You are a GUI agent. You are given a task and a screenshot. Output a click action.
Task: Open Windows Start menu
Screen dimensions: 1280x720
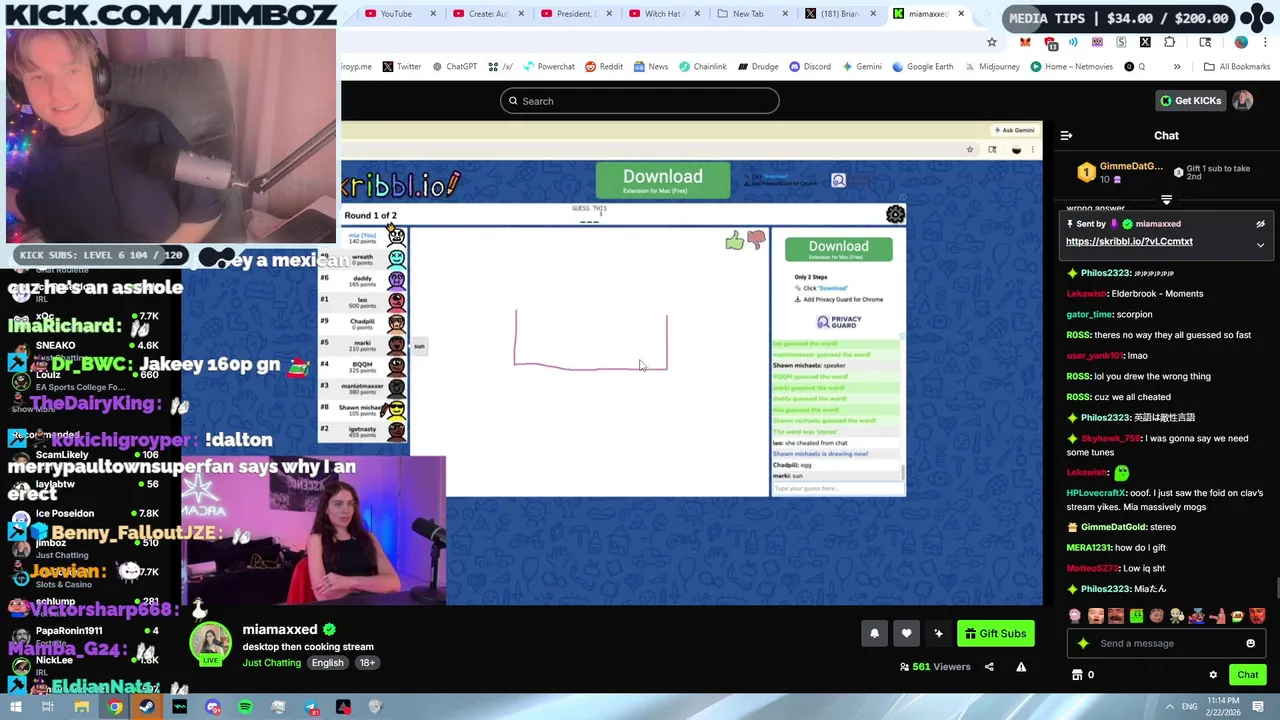(16, 707)
